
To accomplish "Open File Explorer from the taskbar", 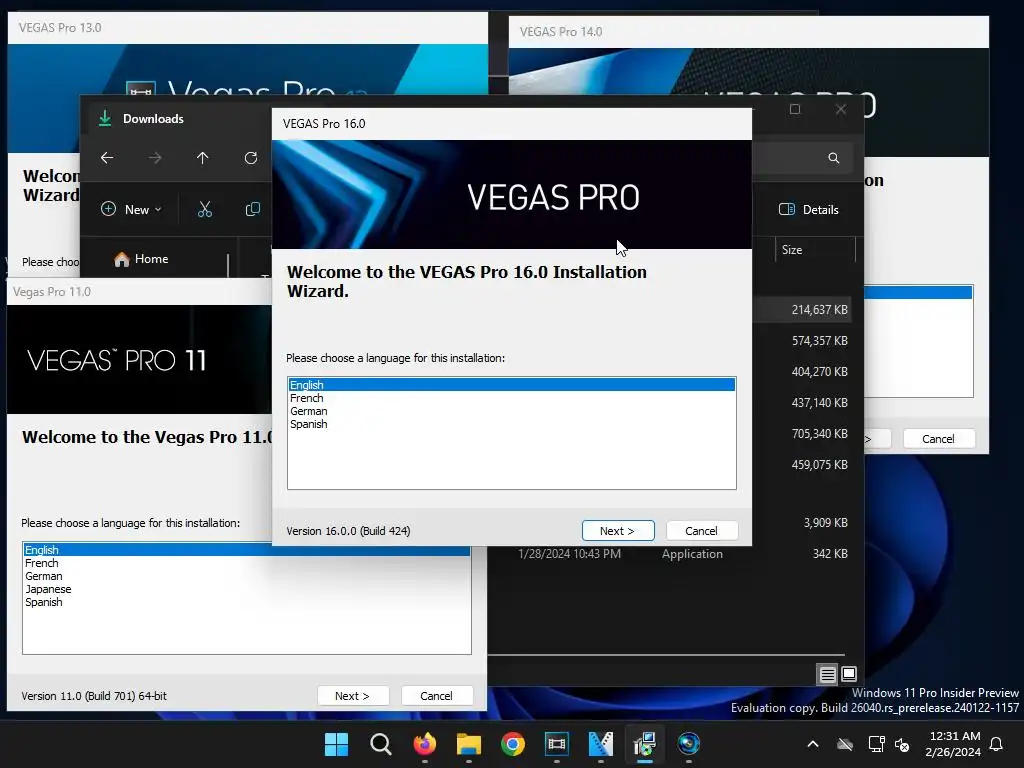I will coord(469,744).
